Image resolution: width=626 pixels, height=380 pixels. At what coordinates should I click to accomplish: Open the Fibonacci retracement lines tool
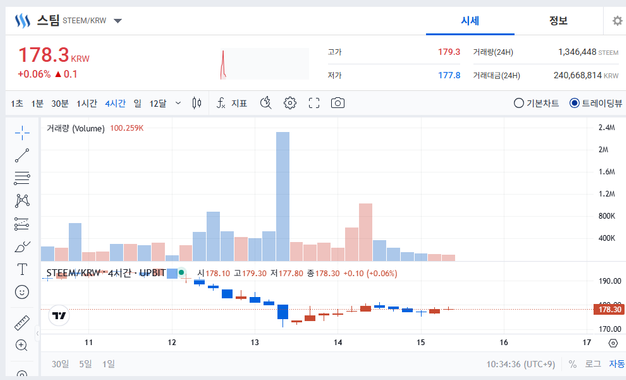[22, 178]
